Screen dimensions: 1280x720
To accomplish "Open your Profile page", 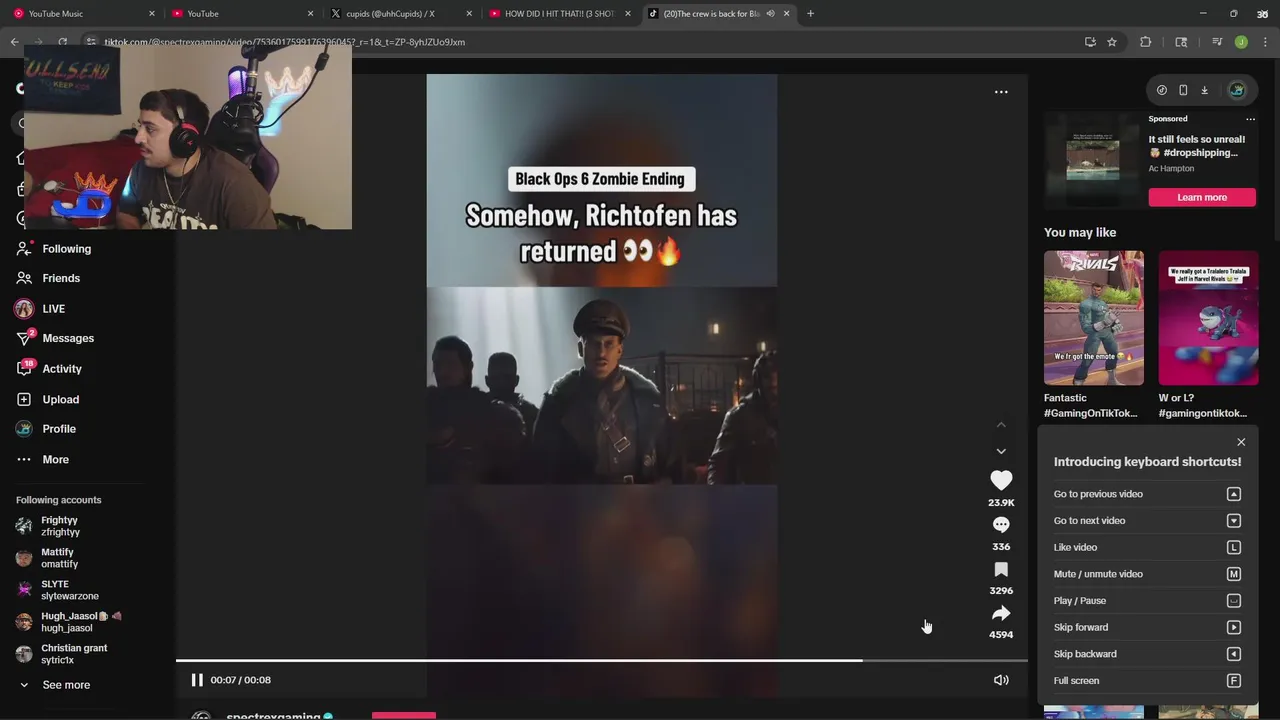I will click(46, 429).
